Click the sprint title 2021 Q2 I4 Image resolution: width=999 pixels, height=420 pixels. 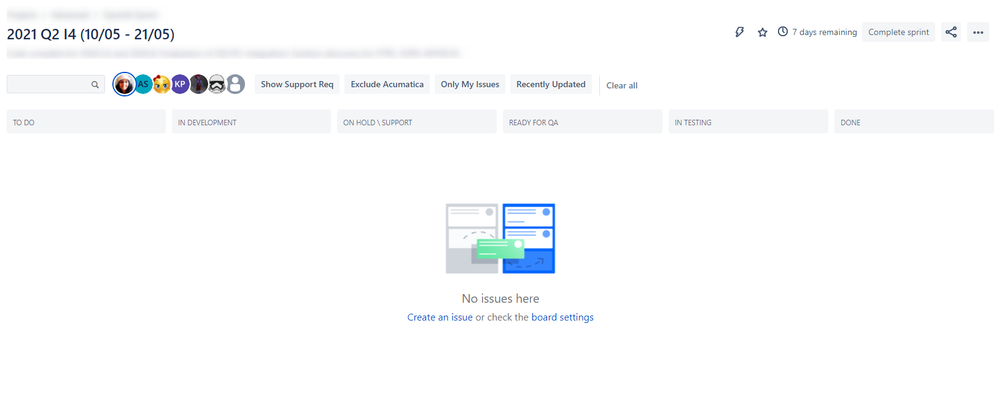(91, 34)
